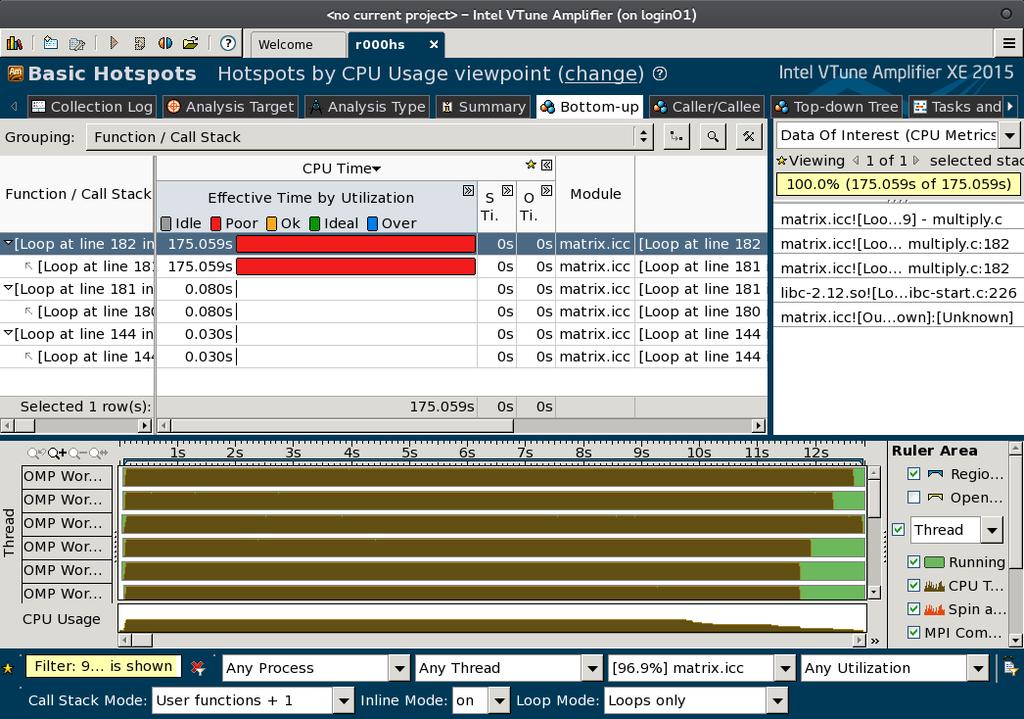Open the Analysis Target tab
The width and height of the screenshot is (1024, 719).
tap(230, 106)
